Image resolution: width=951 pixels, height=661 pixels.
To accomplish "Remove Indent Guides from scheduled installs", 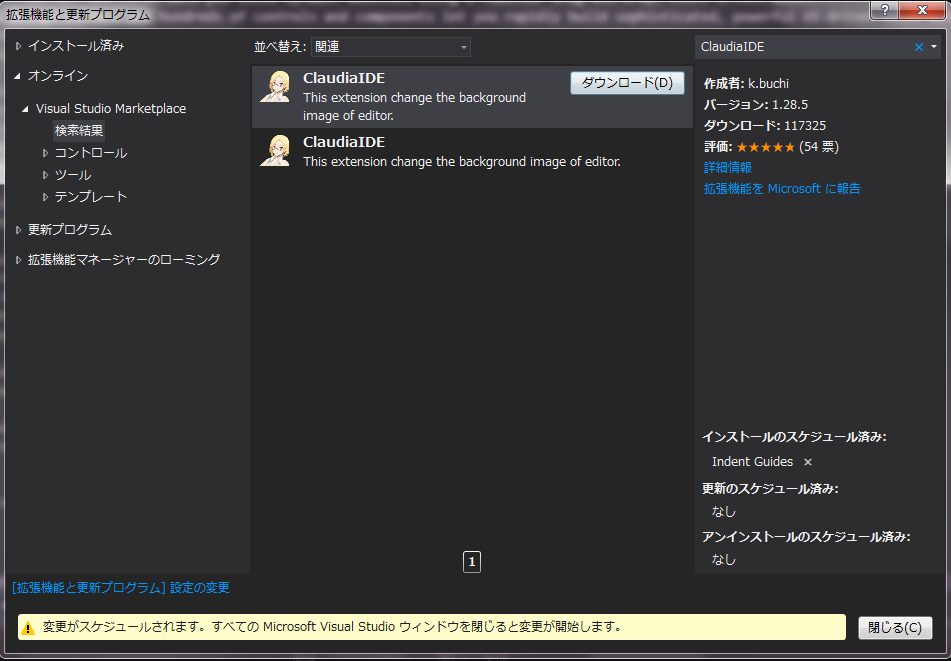I will [808, 462].
